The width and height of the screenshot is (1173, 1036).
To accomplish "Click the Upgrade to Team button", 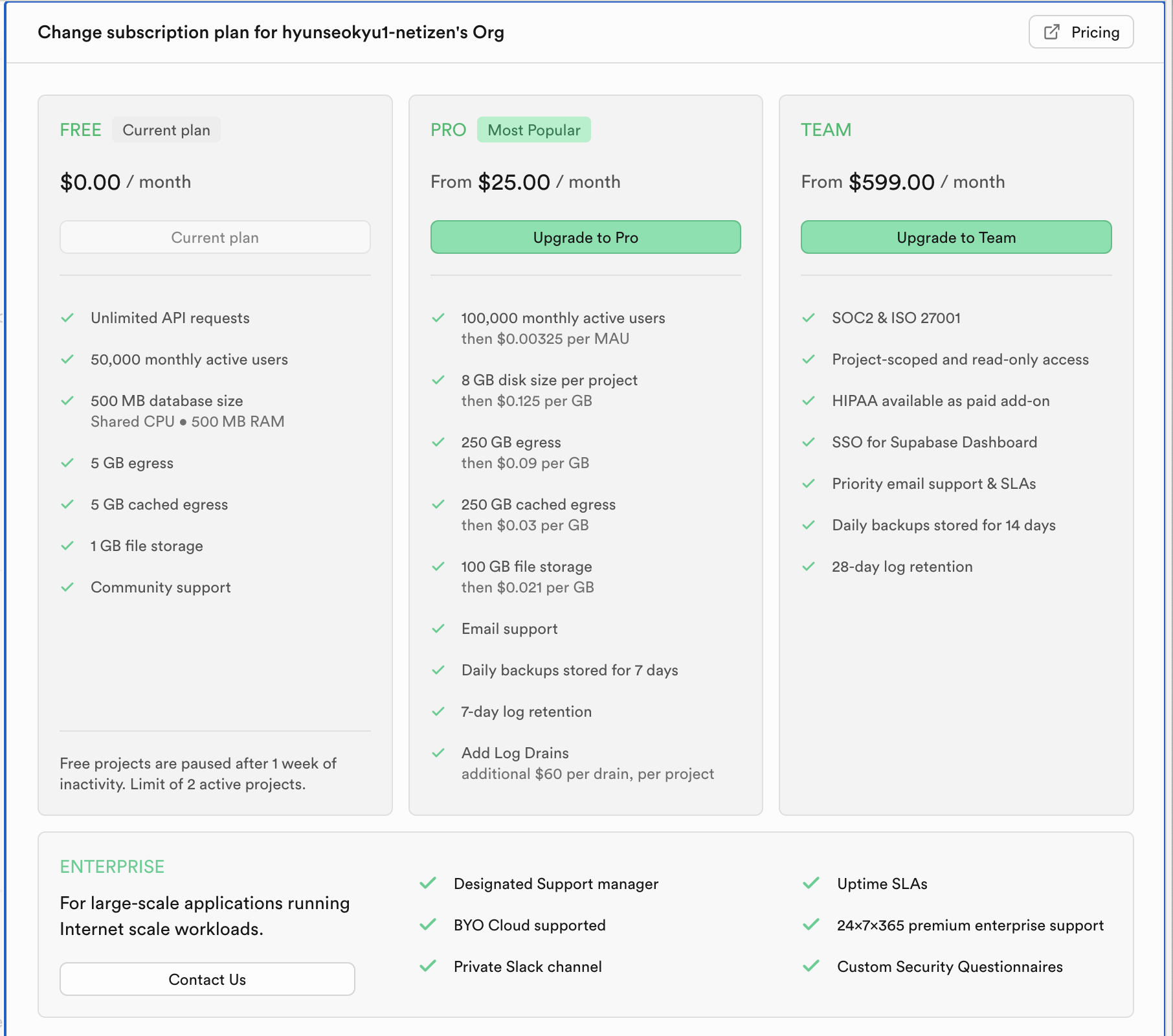I will point(956,237).
